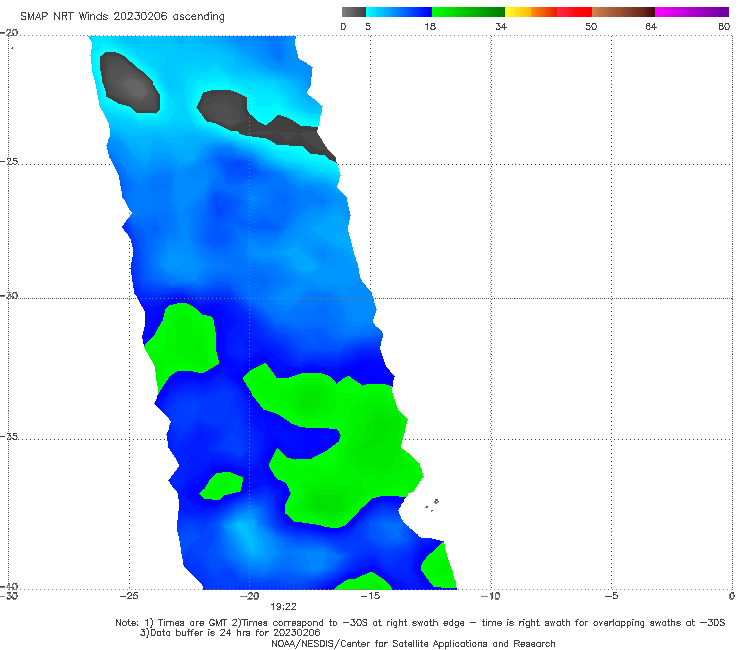Screen dimensions: 740x650
Task: Select the green segment of the colorbar
Action: (468, 12)
